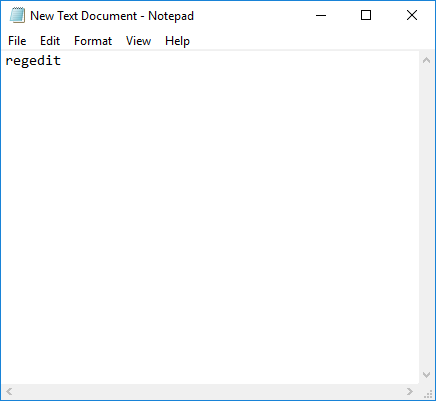The image size is (436, 401).
Task: Click the resize grip in window corner
Action: [x=427, y=392]
